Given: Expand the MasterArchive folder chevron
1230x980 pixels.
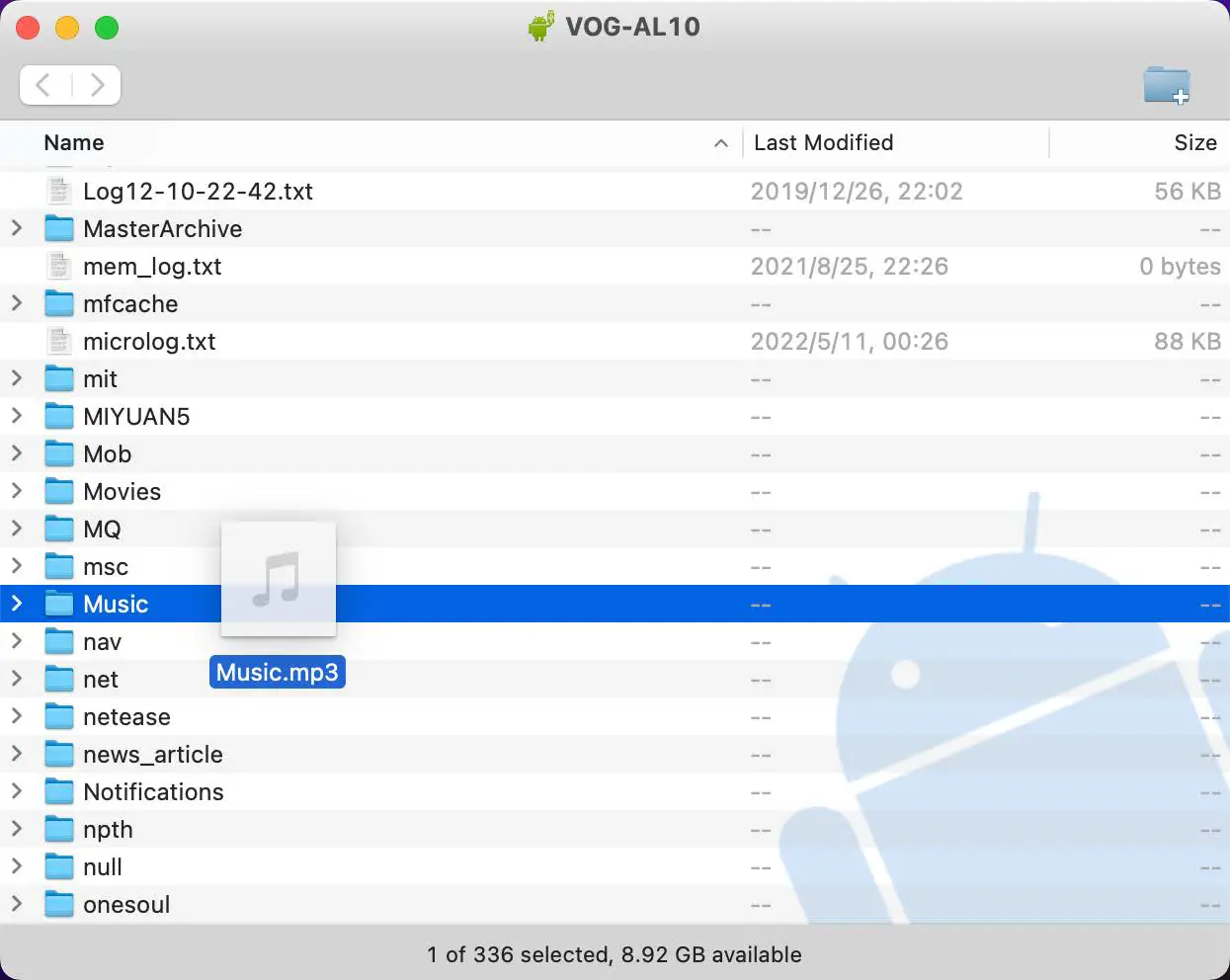Looking at the screenshot, I should 17,228.
